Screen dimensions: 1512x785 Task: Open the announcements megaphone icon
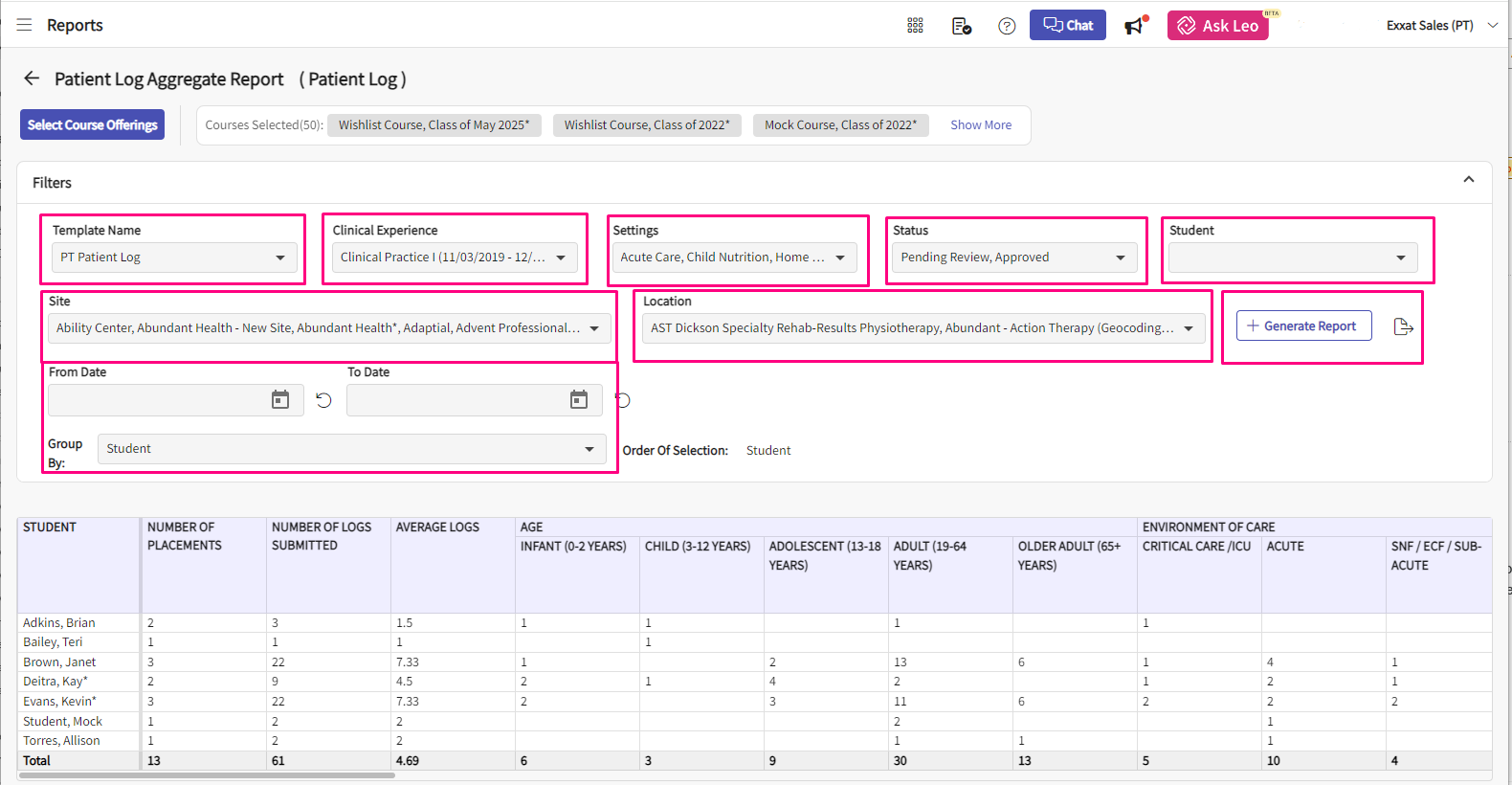click(x=1135, y=26)
